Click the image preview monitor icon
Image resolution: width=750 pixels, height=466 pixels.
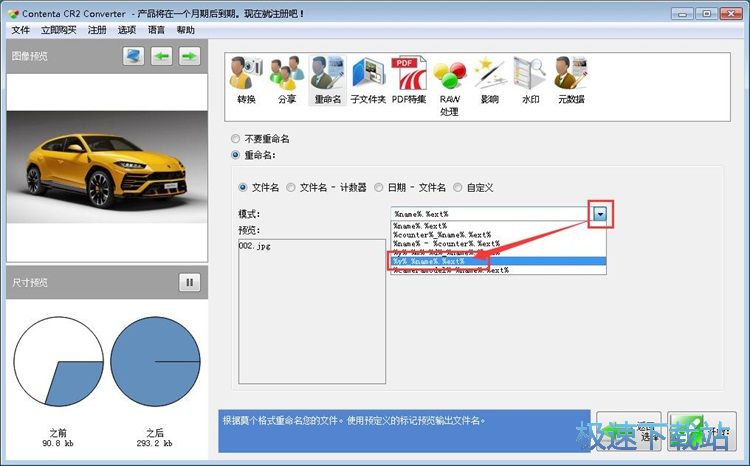[x=133, y=56]
